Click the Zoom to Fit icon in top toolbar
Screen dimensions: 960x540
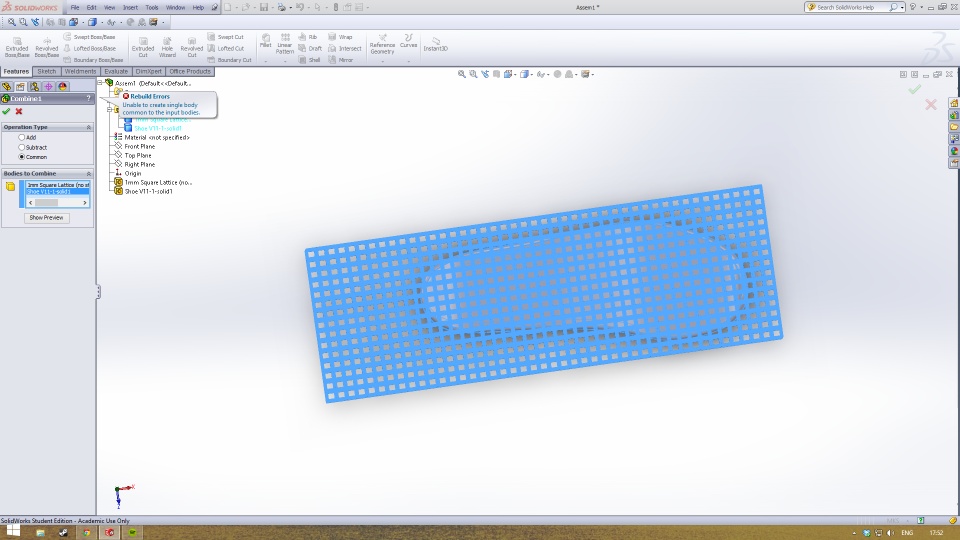click(11, 22)
